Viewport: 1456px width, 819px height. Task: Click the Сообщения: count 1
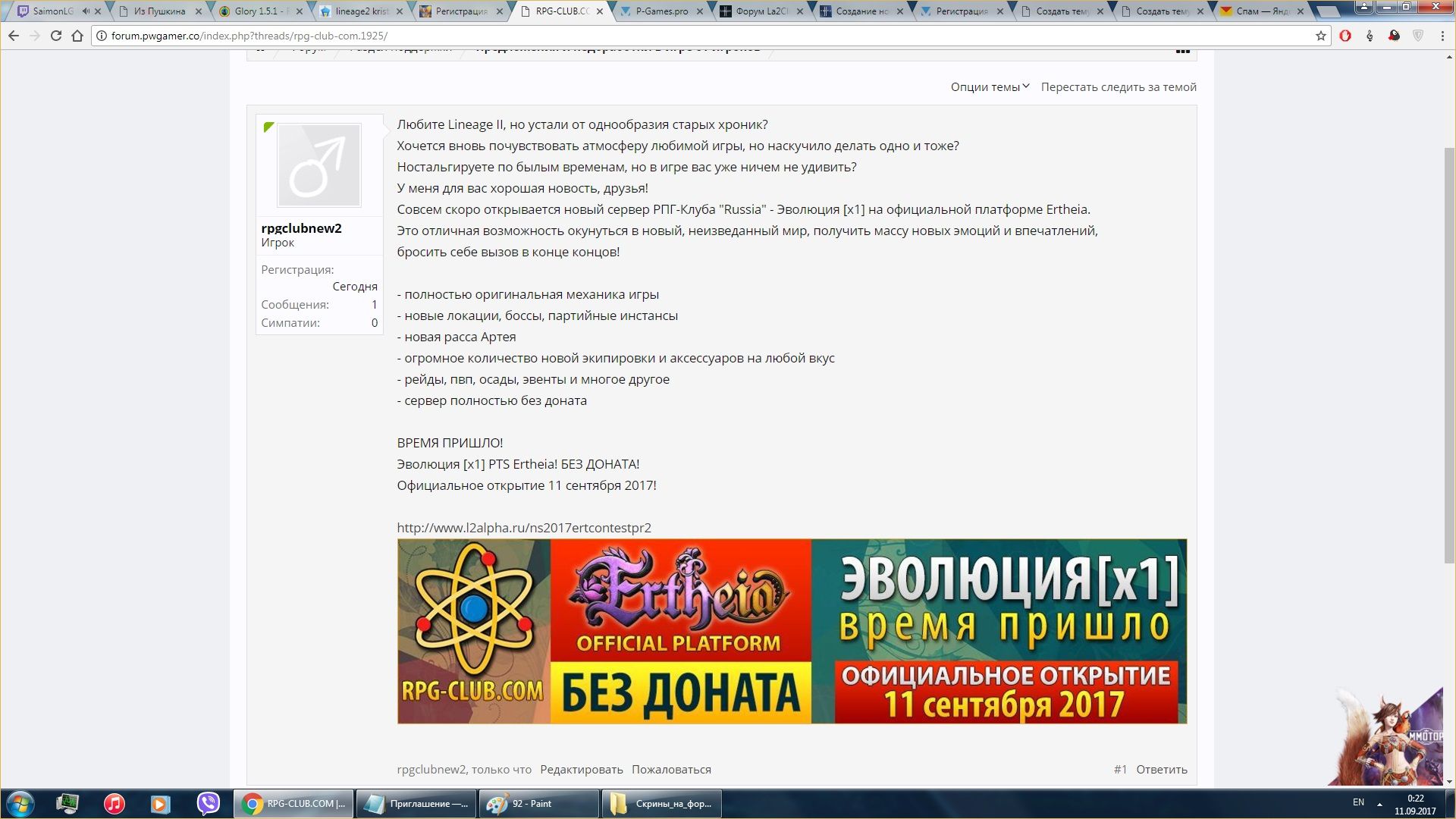tap(374, 305)
